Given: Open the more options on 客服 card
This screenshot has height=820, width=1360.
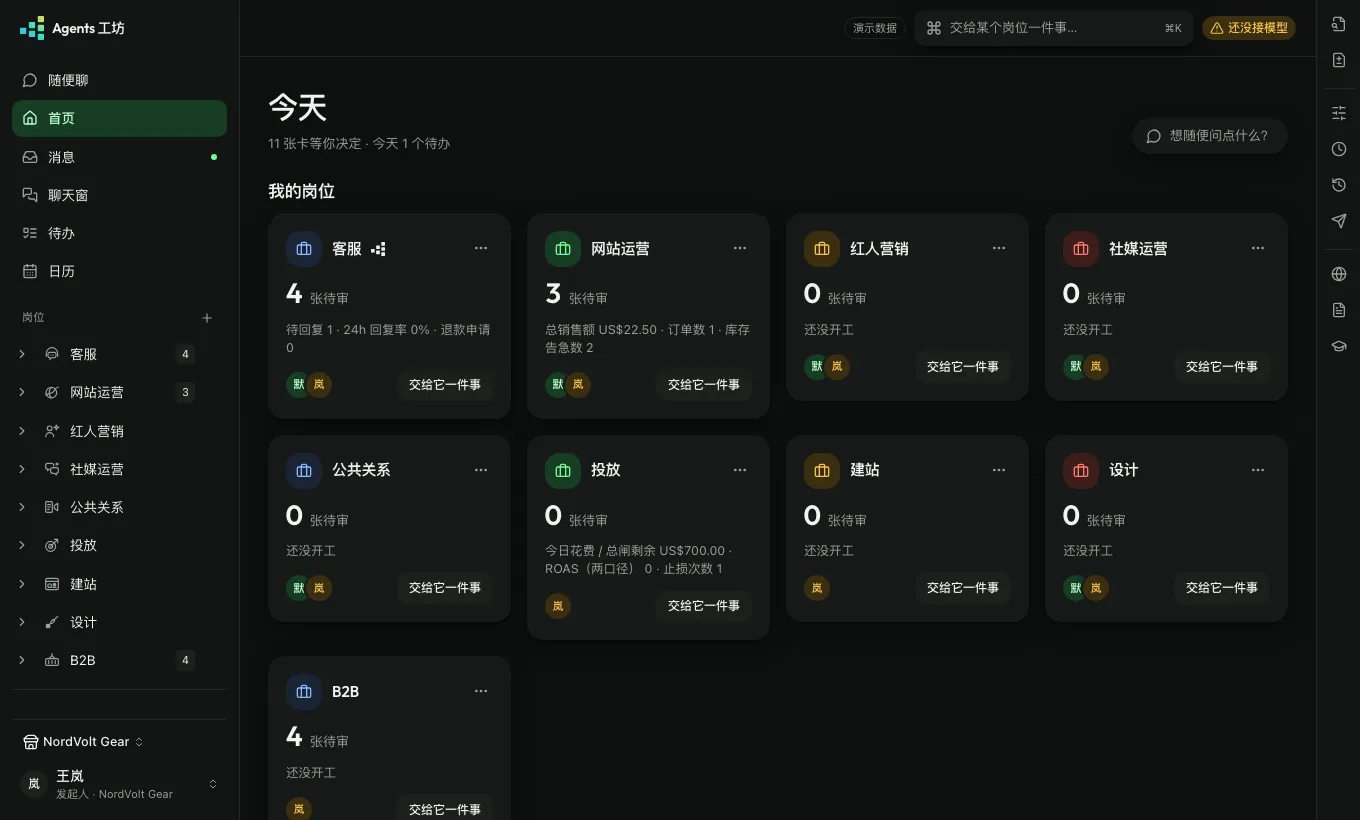Looking at the screenshot, I should pyautogui.click(x=481, y=248).
